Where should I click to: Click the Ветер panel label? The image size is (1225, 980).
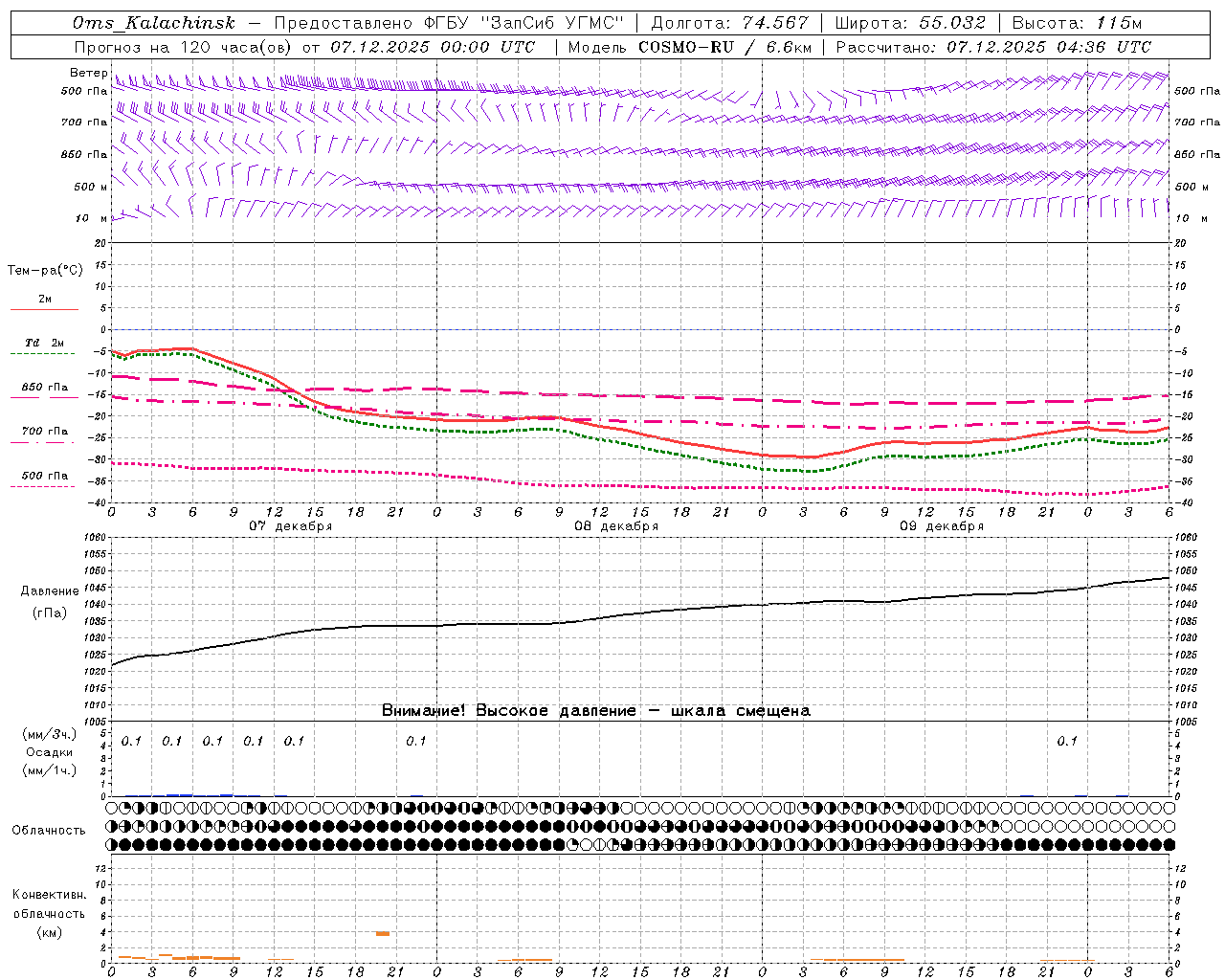89,73
